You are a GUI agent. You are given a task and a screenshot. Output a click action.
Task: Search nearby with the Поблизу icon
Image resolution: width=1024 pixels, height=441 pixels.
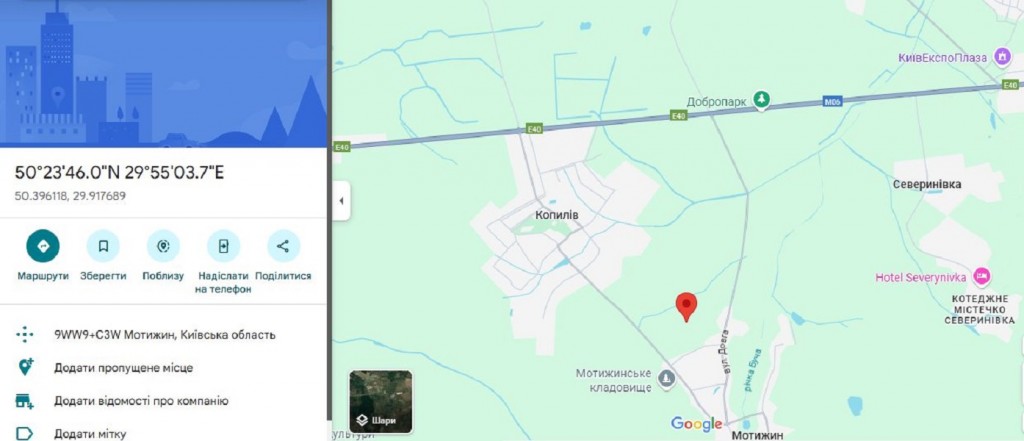pos(163,246)
